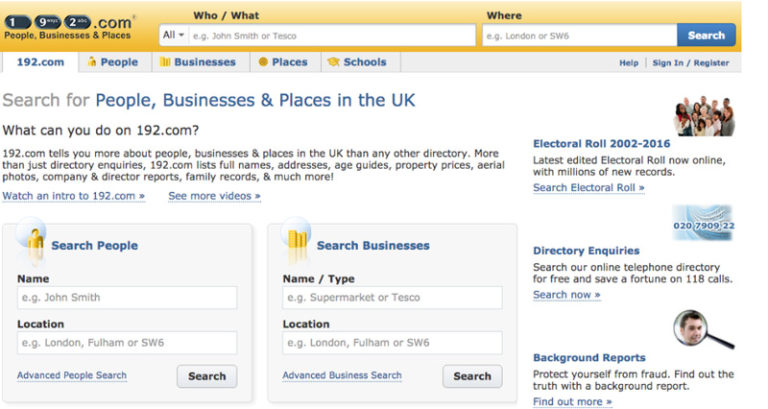
Task: Click the Sign In / Register link
Action: 690,63
